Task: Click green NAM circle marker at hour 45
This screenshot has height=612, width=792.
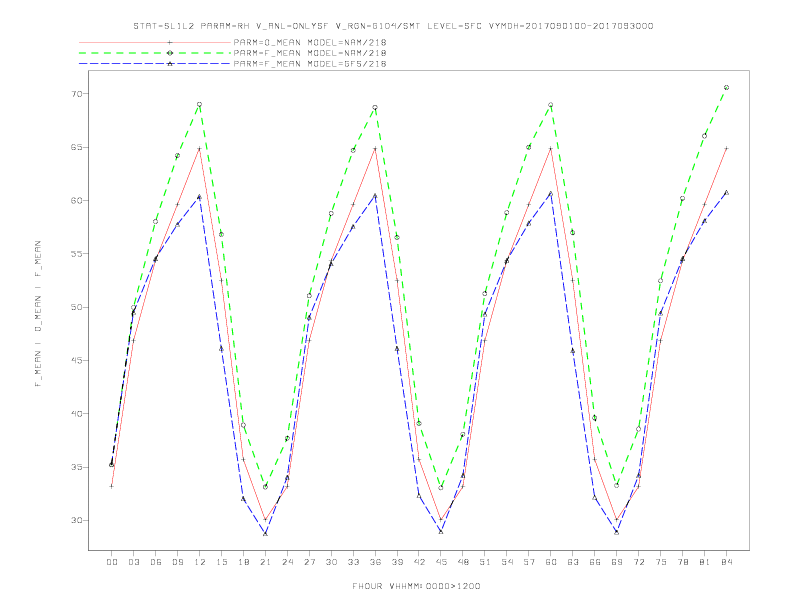Action: 441,488
